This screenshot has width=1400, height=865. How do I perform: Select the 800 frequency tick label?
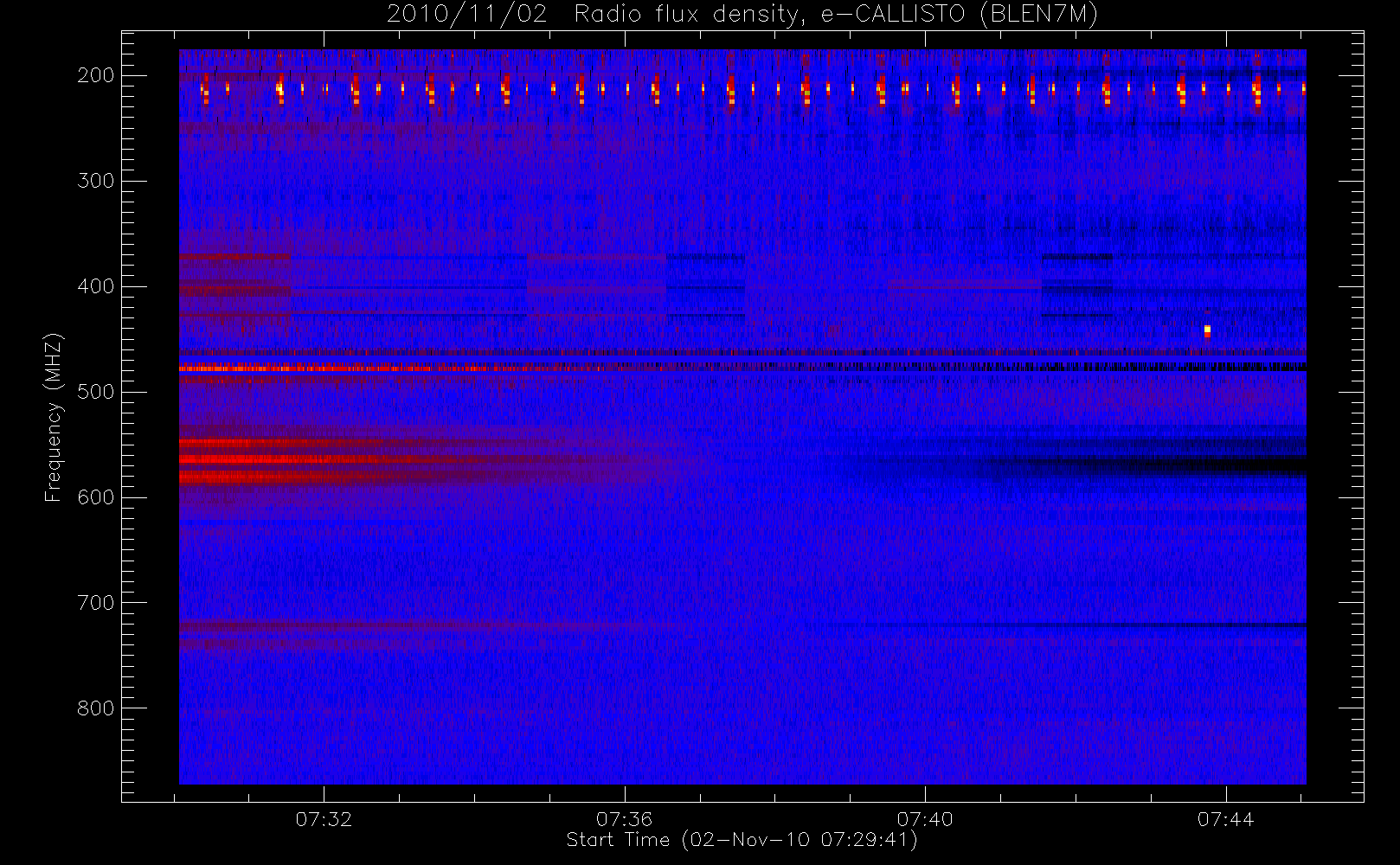pyautogui.click(x=96, y=708)
